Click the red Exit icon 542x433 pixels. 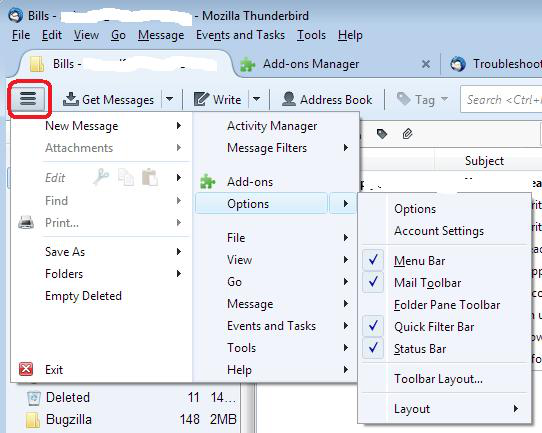[x=26, y=369]
